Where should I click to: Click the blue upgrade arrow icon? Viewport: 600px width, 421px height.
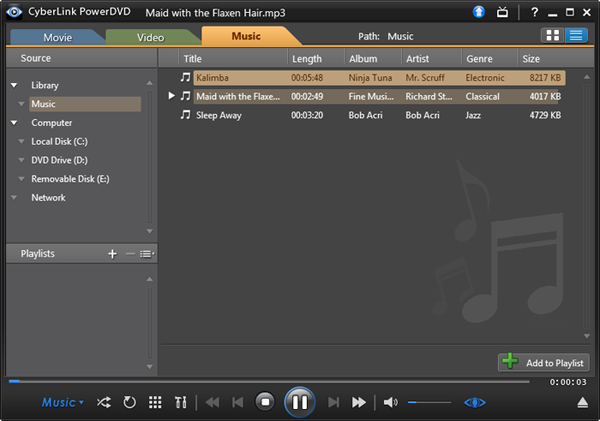click(x=479, y=12)
